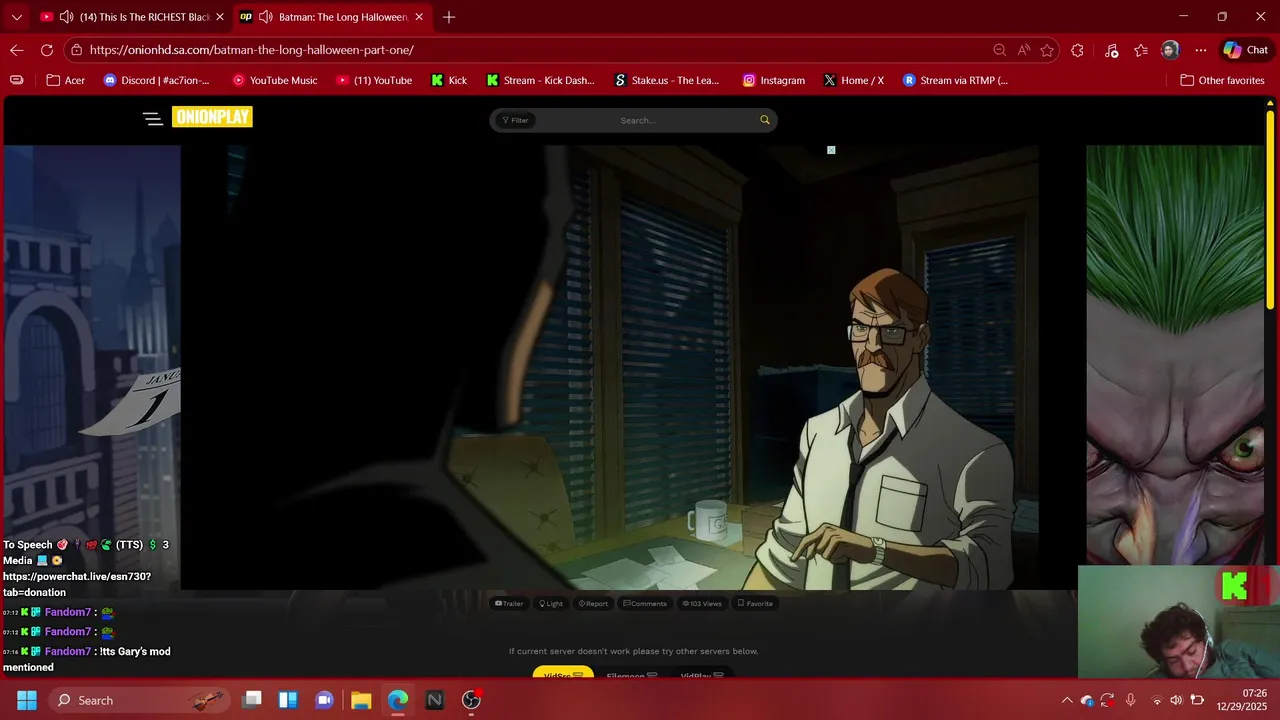Add this page to favorites star
The height and width of the screenshot is (720, 1280).
(1047, 50)
